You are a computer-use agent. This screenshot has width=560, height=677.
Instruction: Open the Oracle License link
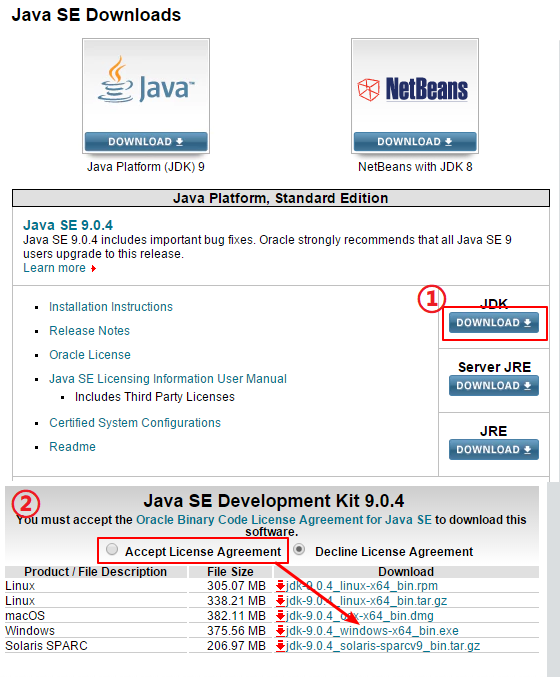pyautogui.click(x=90, y=354)
